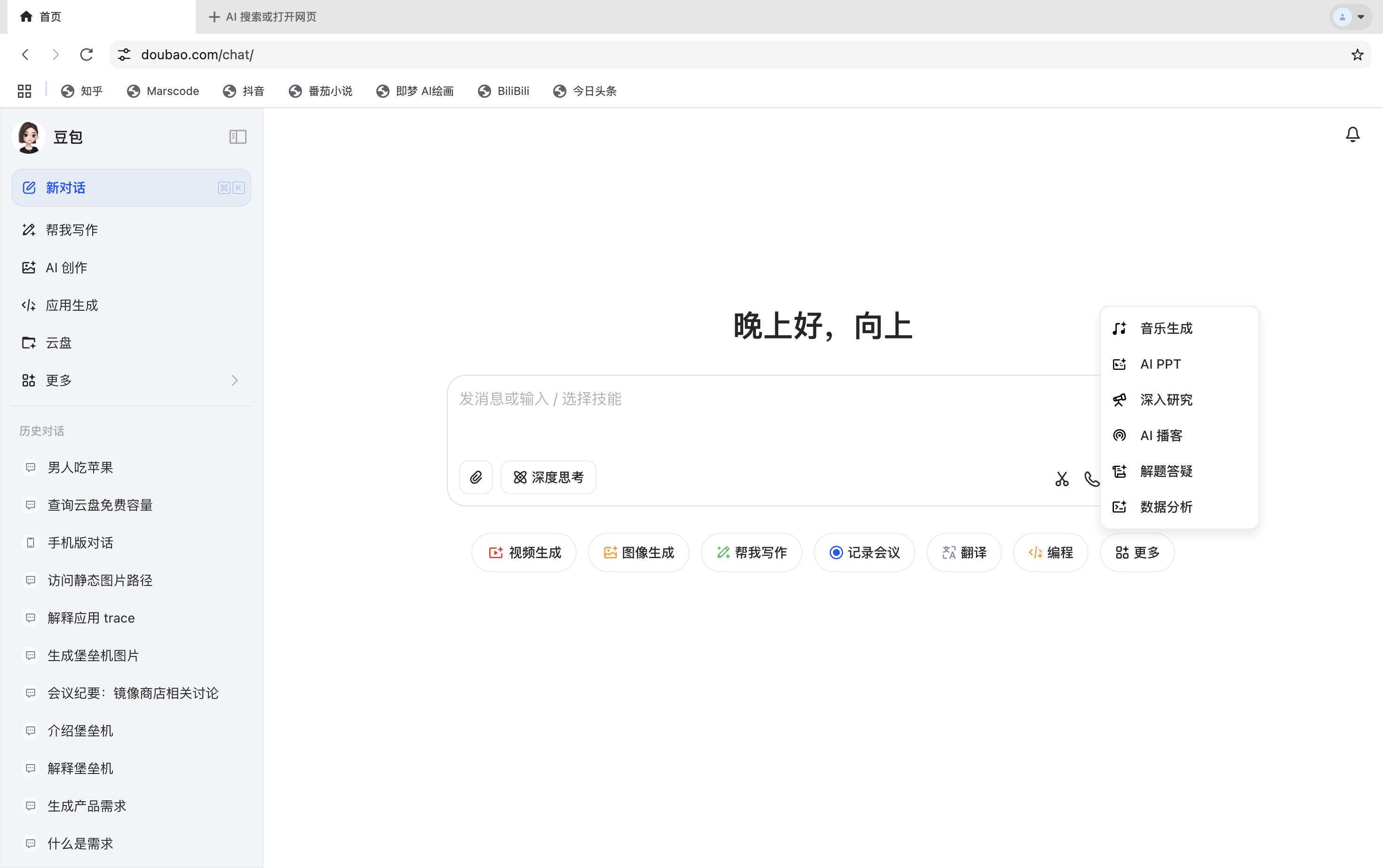
Task: Start a 新对话 in sidebar
Action: click(x=131, y=188)
